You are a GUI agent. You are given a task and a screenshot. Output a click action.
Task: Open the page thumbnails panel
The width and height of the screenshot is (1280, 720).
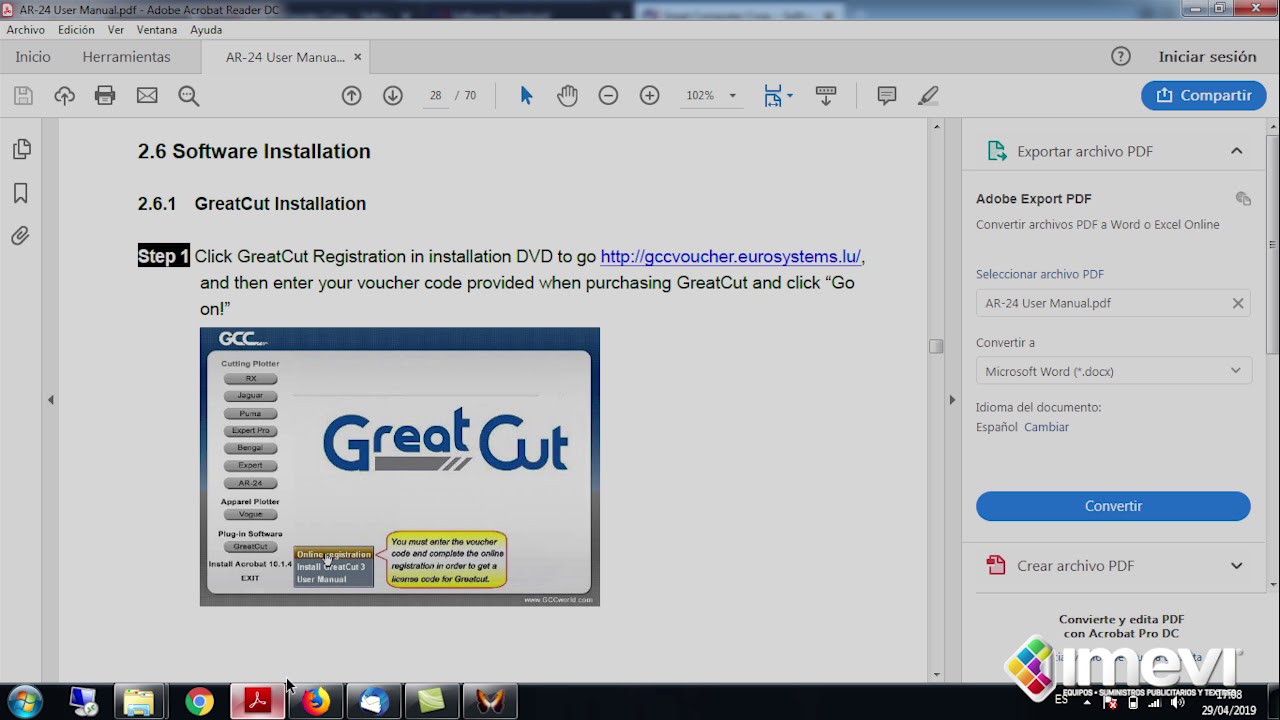tap(21, 149)
